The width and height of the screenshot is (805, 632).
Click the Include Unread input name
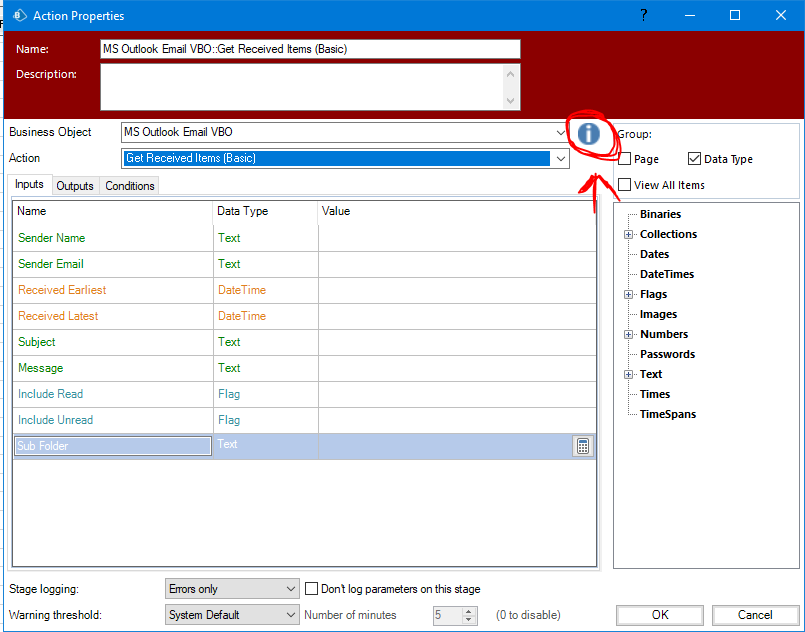coord(55,420)
